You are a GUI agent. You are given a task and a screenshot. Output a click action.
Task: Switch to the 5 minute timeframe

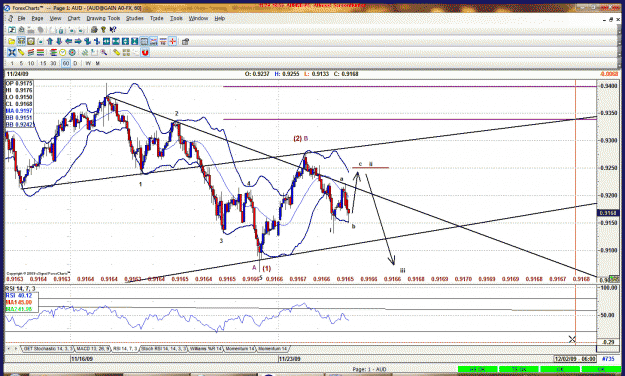point(21,63)
